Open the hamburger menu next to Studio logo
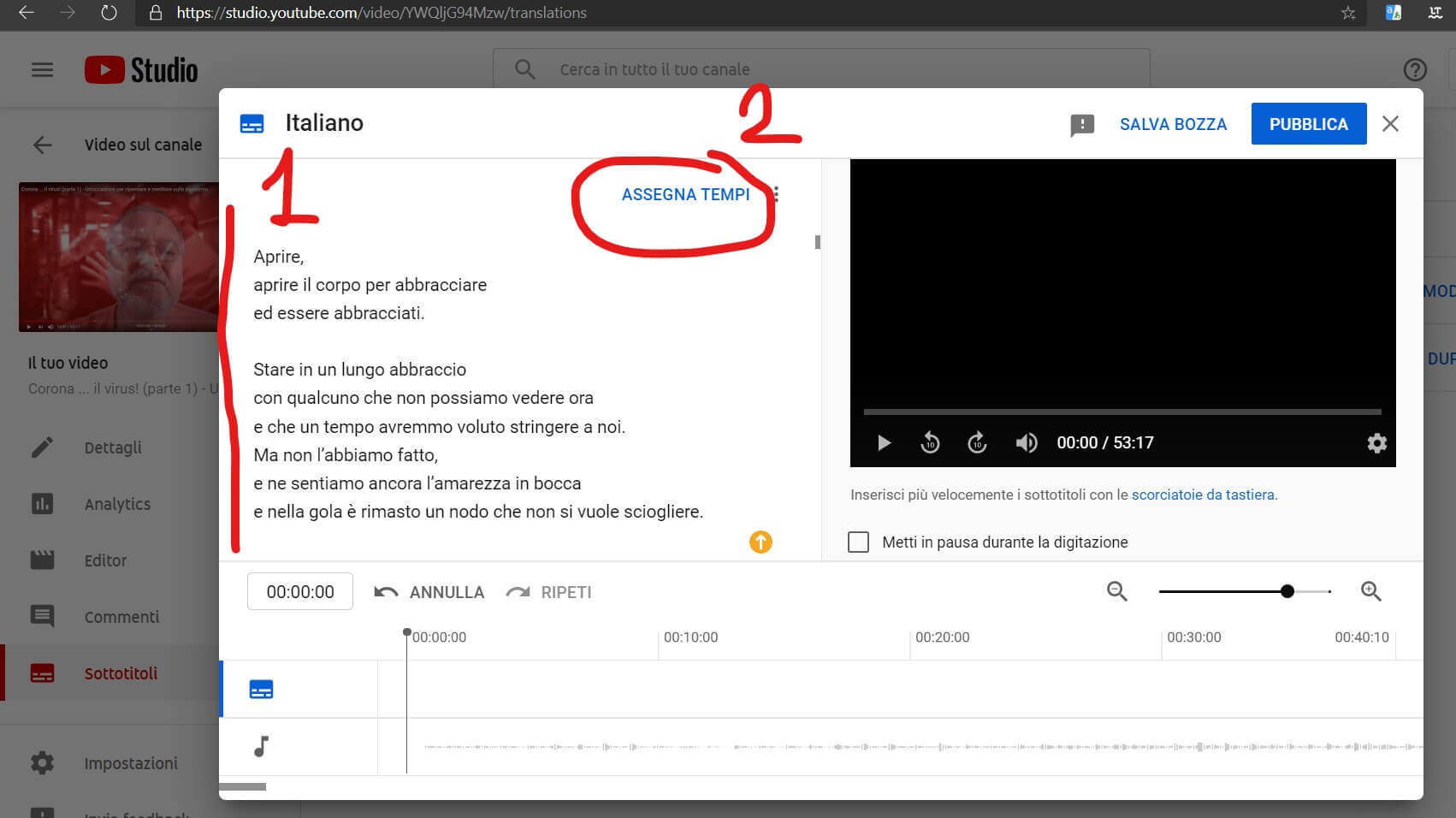The image size is (1456, 818). (42, 70)
